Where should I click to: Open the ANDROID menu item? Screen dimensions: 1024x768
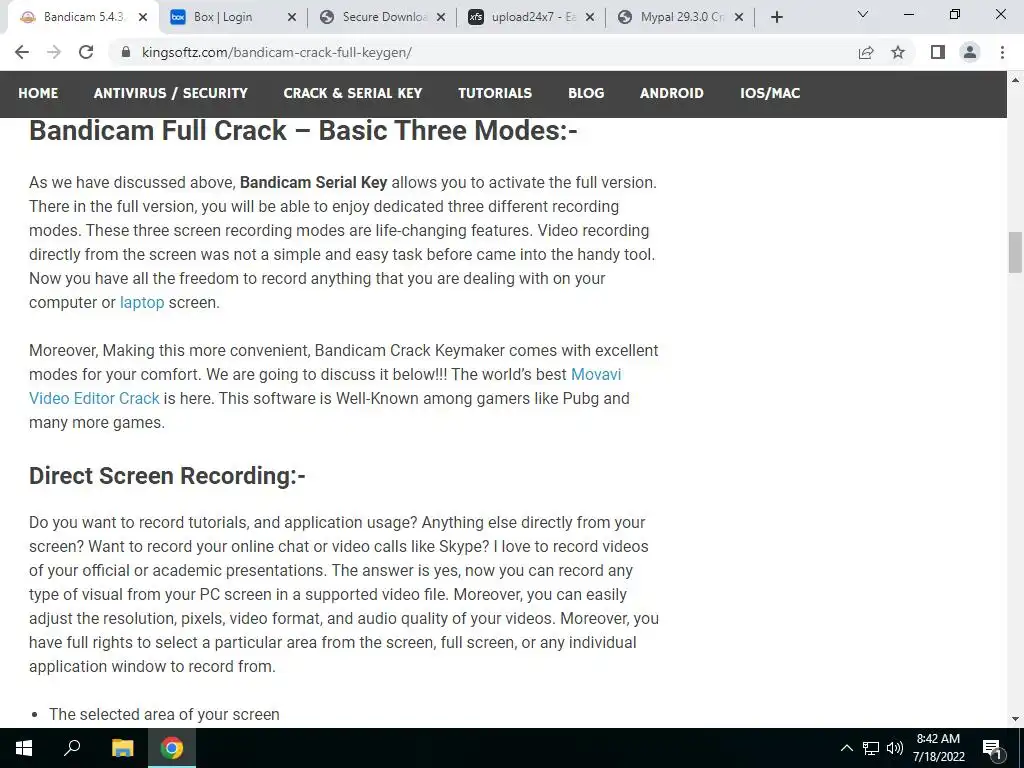click(x=671, y=93)
